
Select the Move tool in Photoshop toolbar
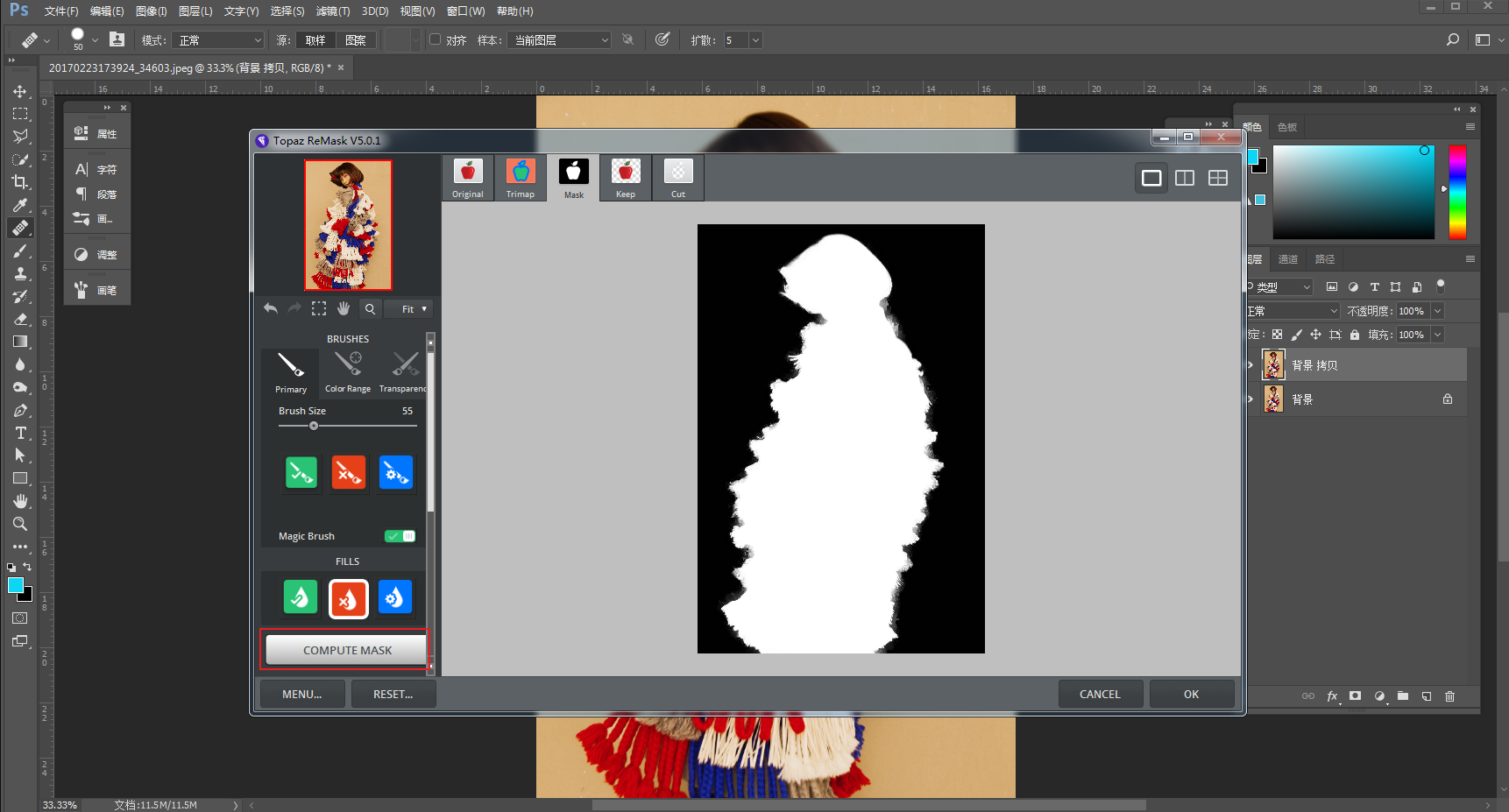20,91
